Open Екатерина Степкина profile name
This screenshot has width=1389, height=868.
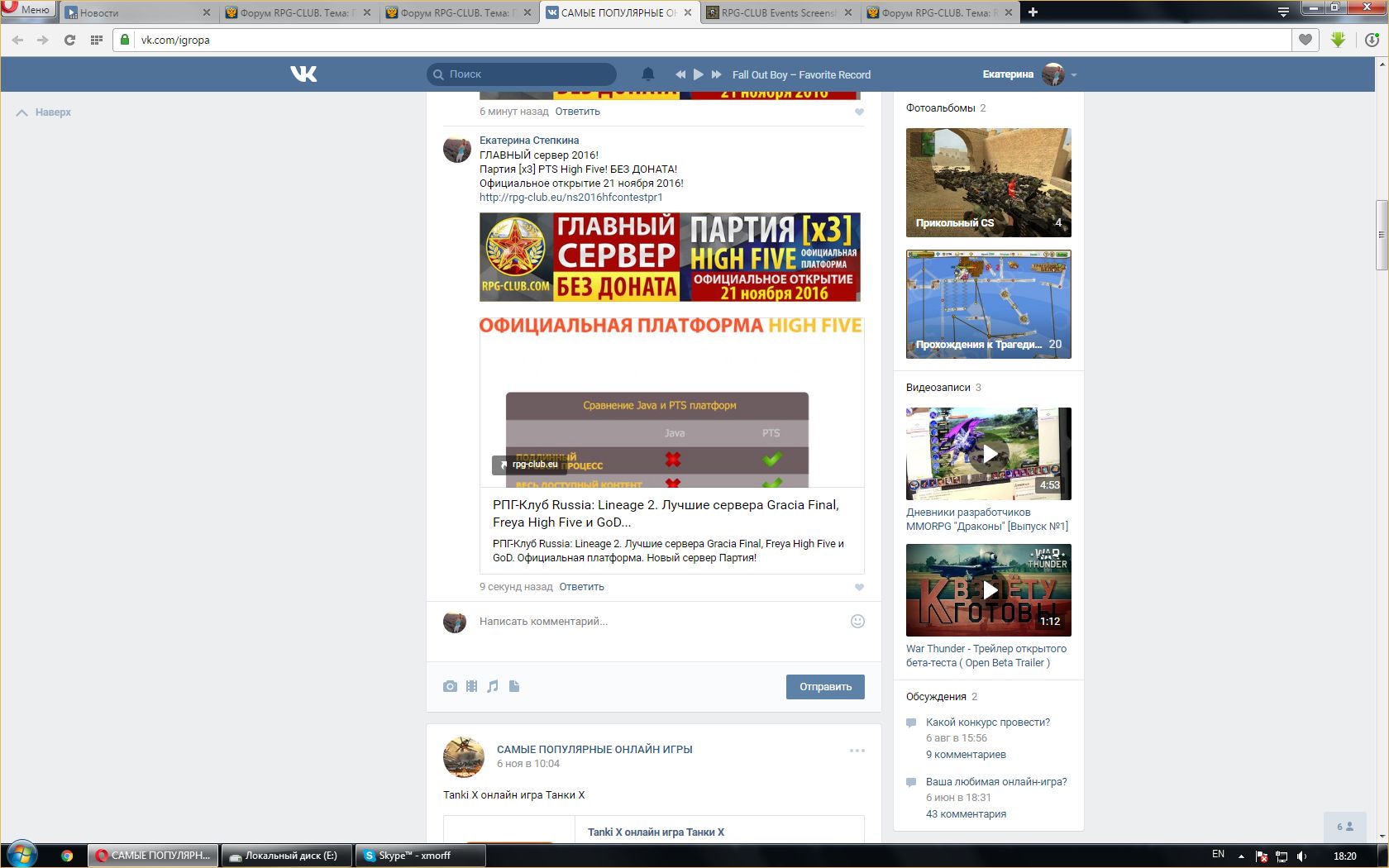click(x=529, y=141)
